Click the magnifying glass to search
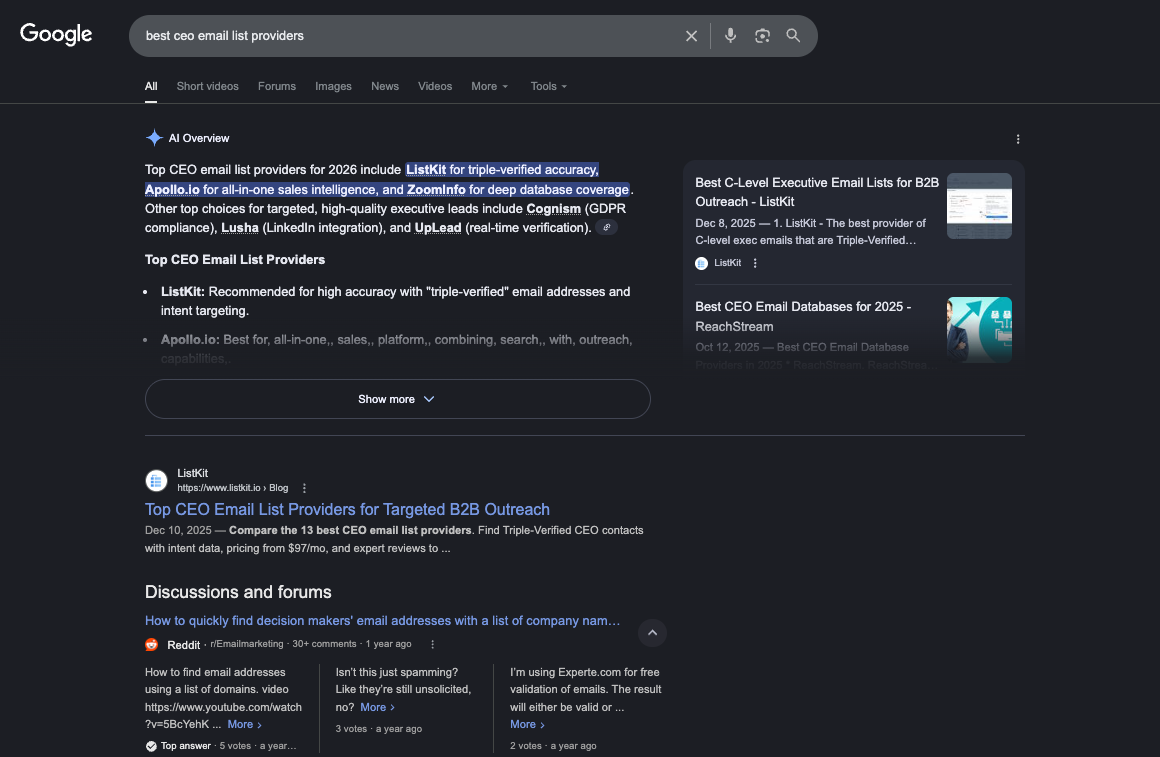Screen dimensions: 1160x757 [x=793, y=35]
